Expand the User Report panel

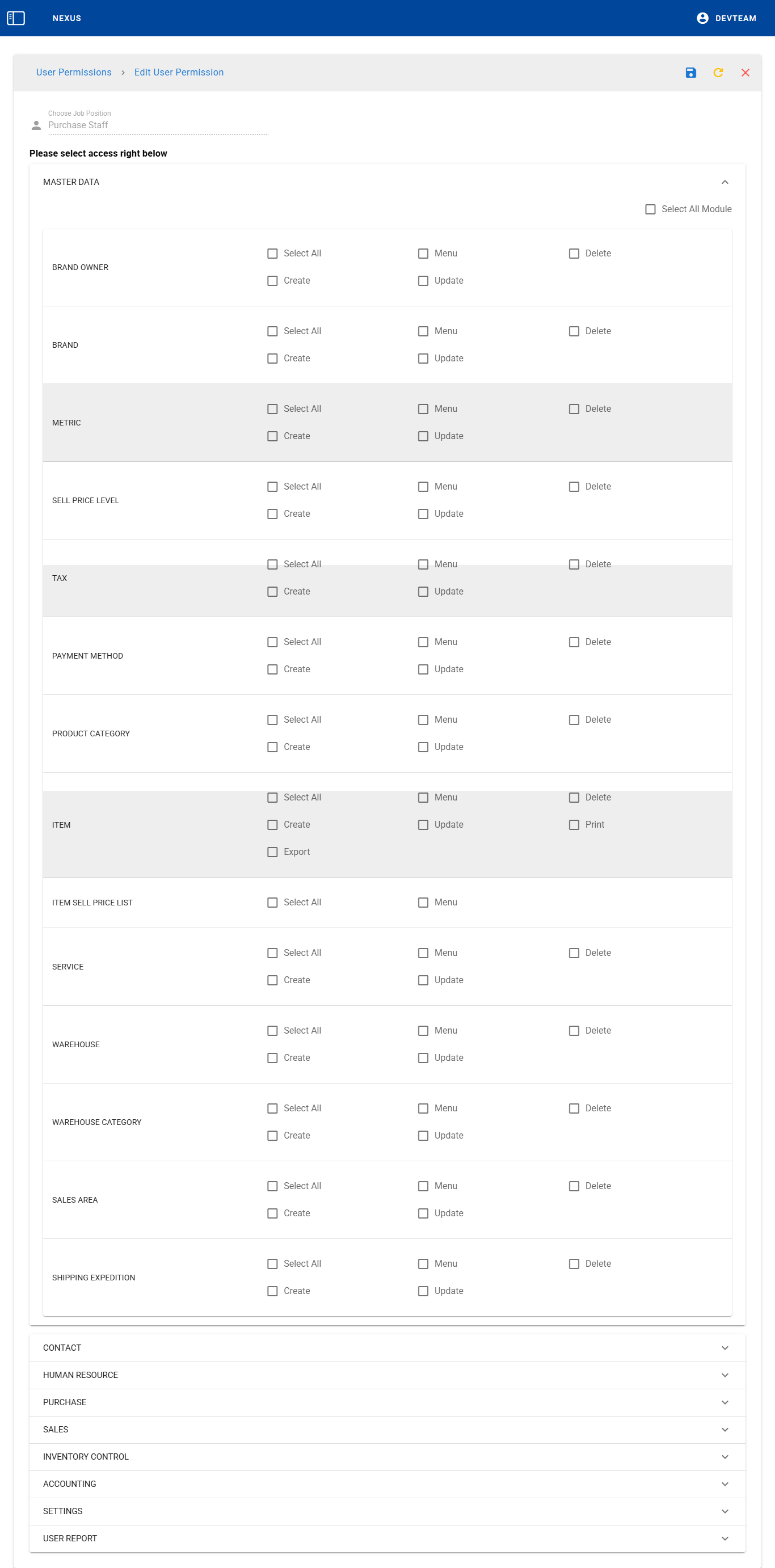click(x=725, y=1538)
